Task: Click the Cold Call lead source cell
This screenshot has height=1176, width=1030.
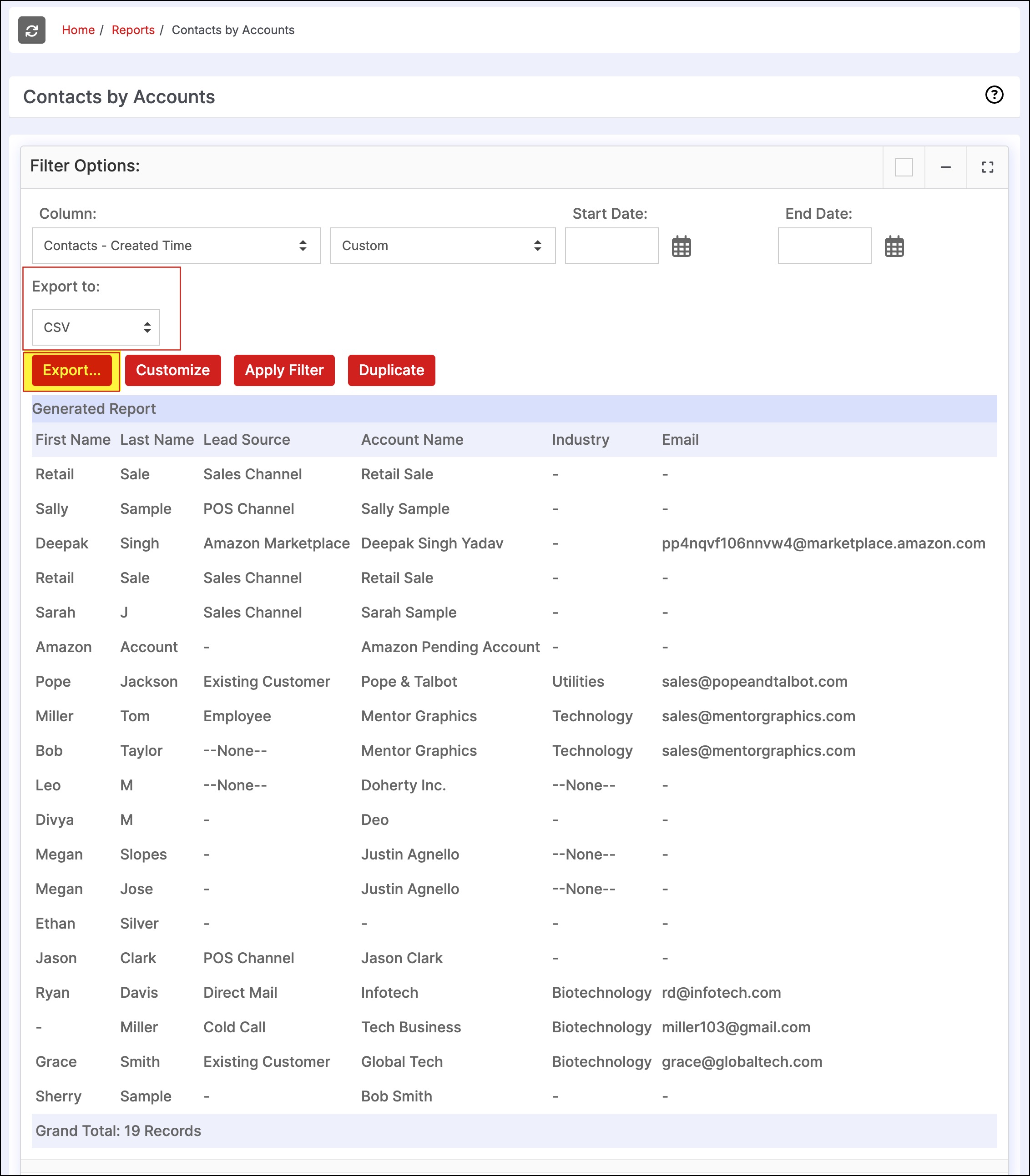Action: (x=234, y=1027)
